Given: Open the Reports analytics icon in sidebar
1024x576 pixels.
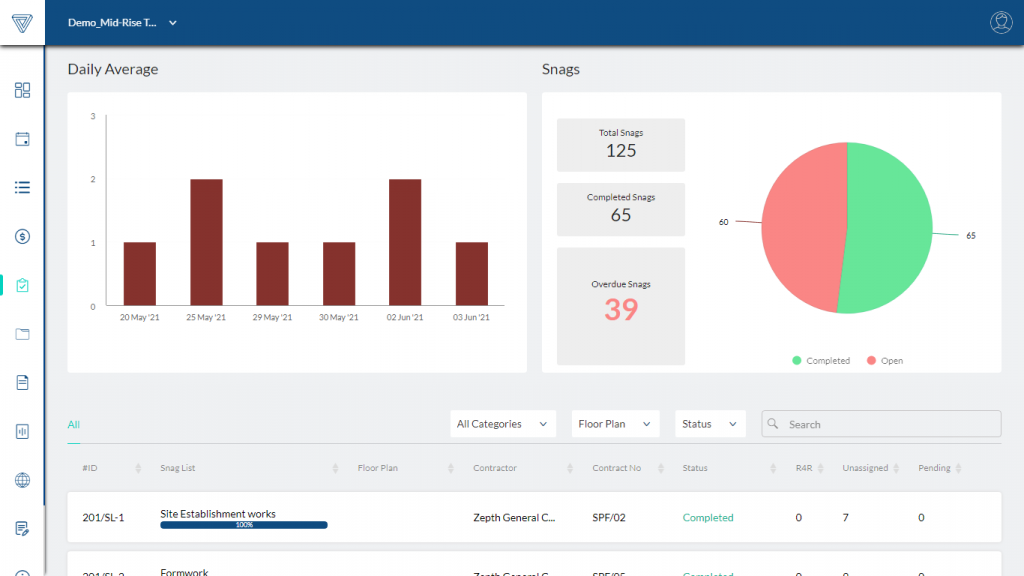Looking at the screenshot, I should tap(22, 431).
